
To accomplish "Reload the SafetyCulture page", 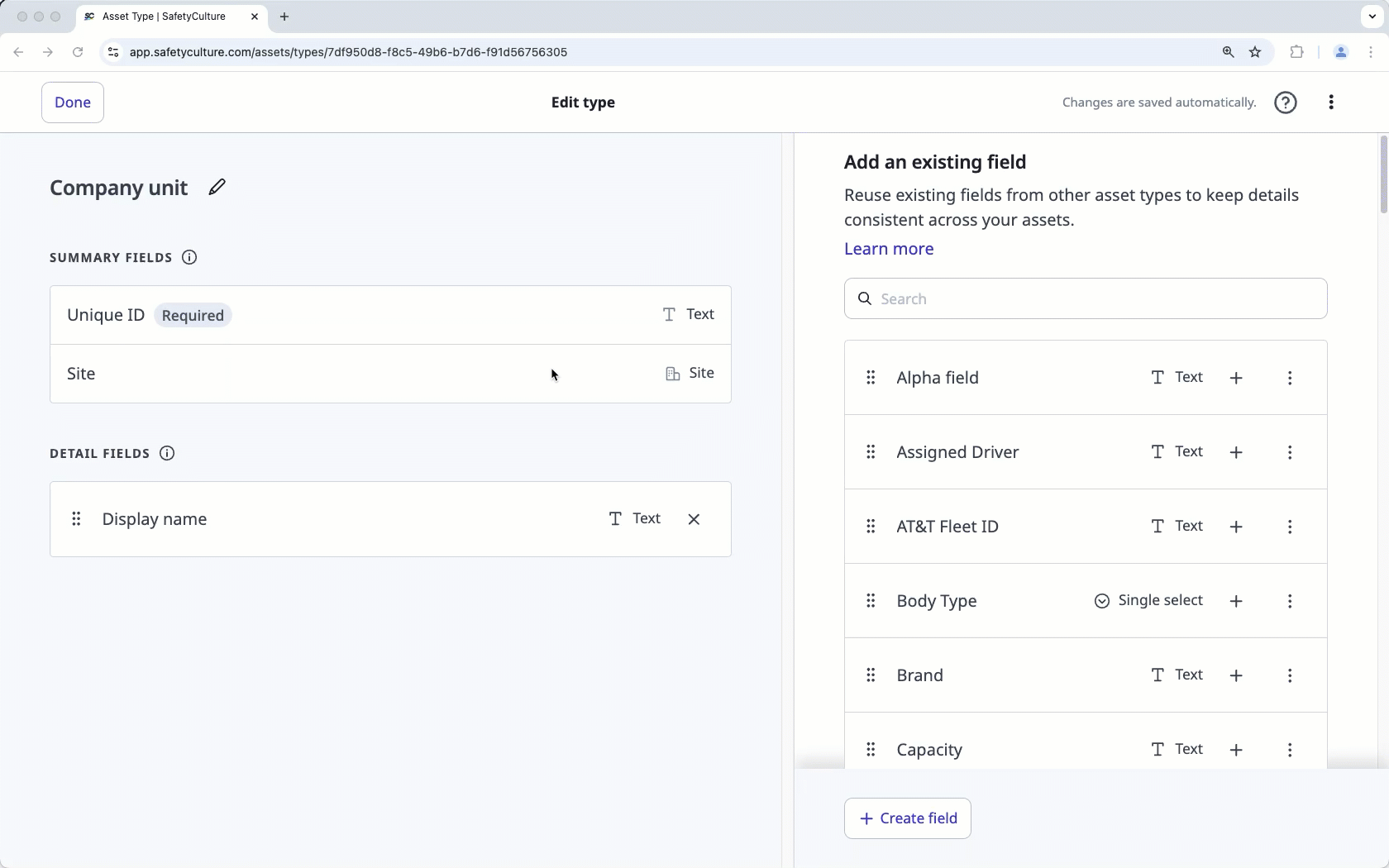I will 78,52.
